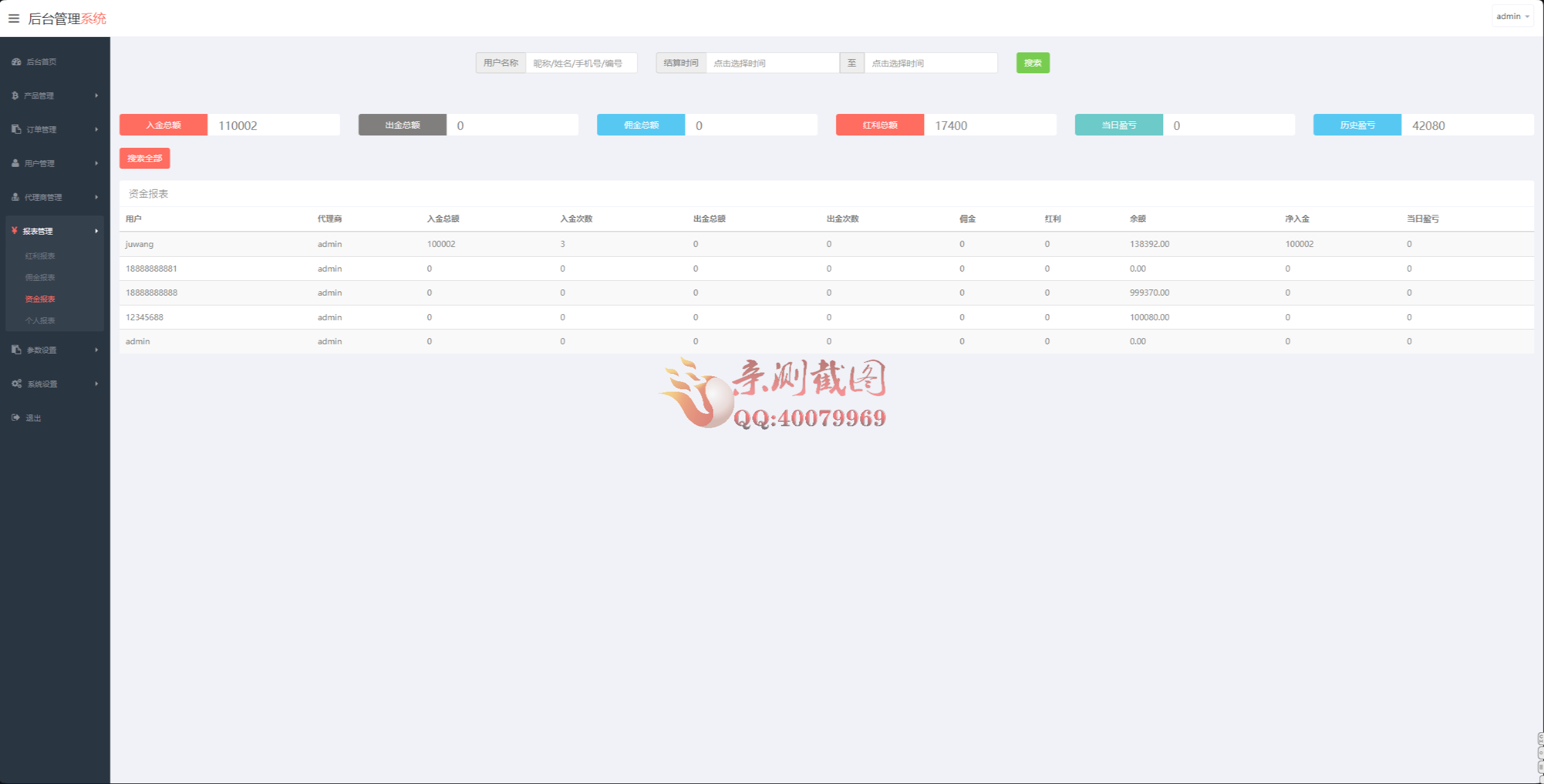1544x784 pixels.
Task: Click the green 搜索 button
Action: pyautogui.click(x=1033, y=62)
